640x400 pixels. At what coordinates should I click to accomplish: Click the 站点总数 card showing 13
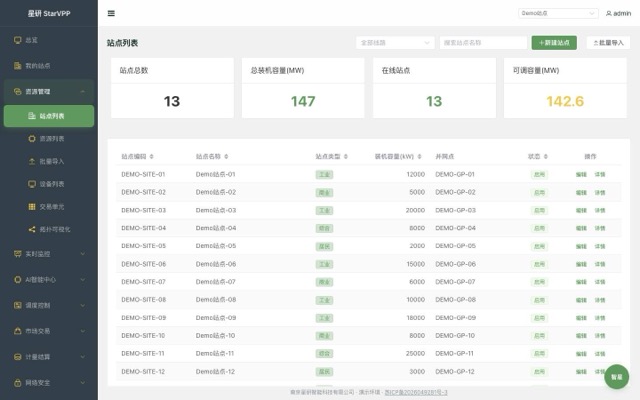[x=172, y=88]
